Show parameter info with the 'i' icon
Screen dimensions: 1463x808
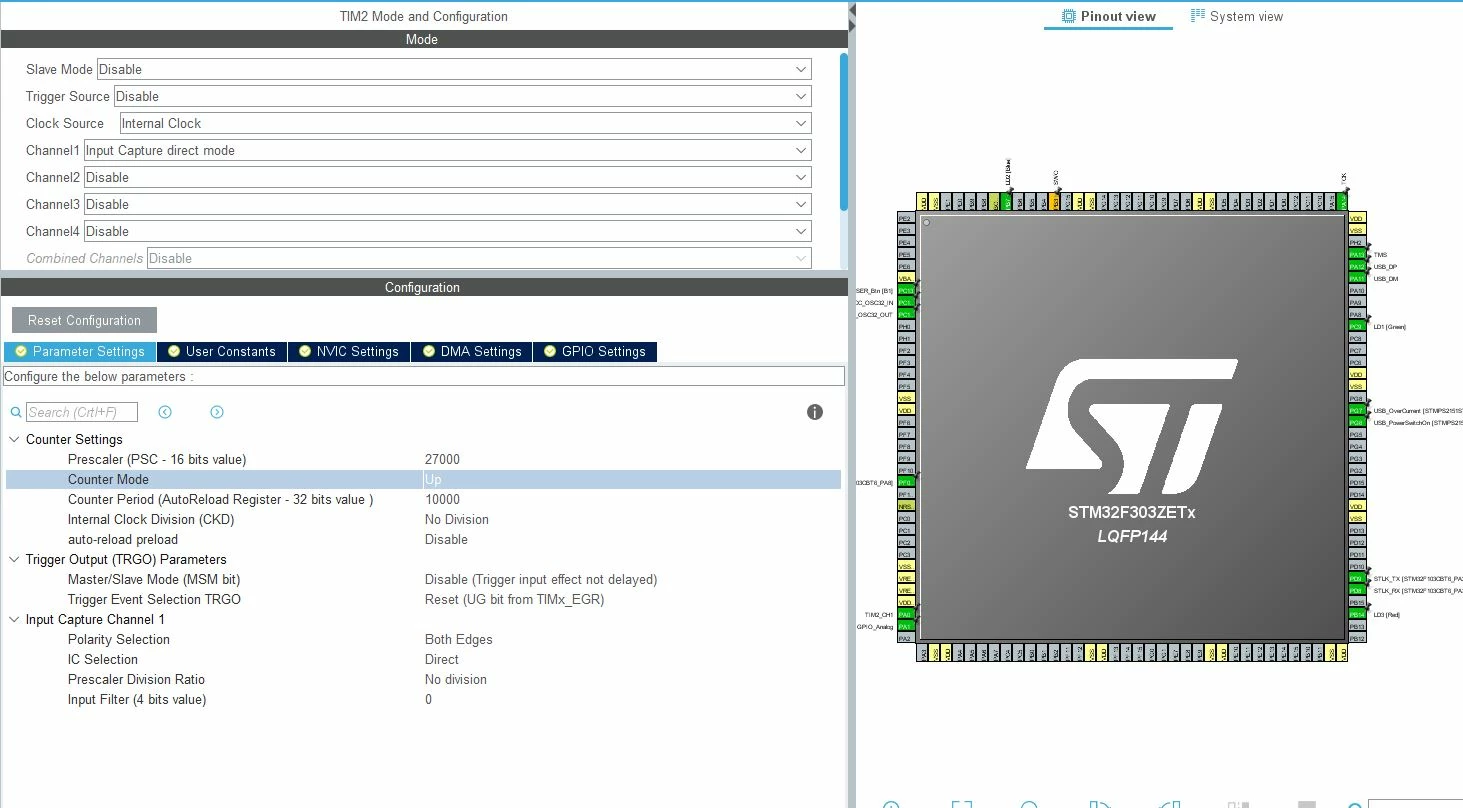point(815,412)
